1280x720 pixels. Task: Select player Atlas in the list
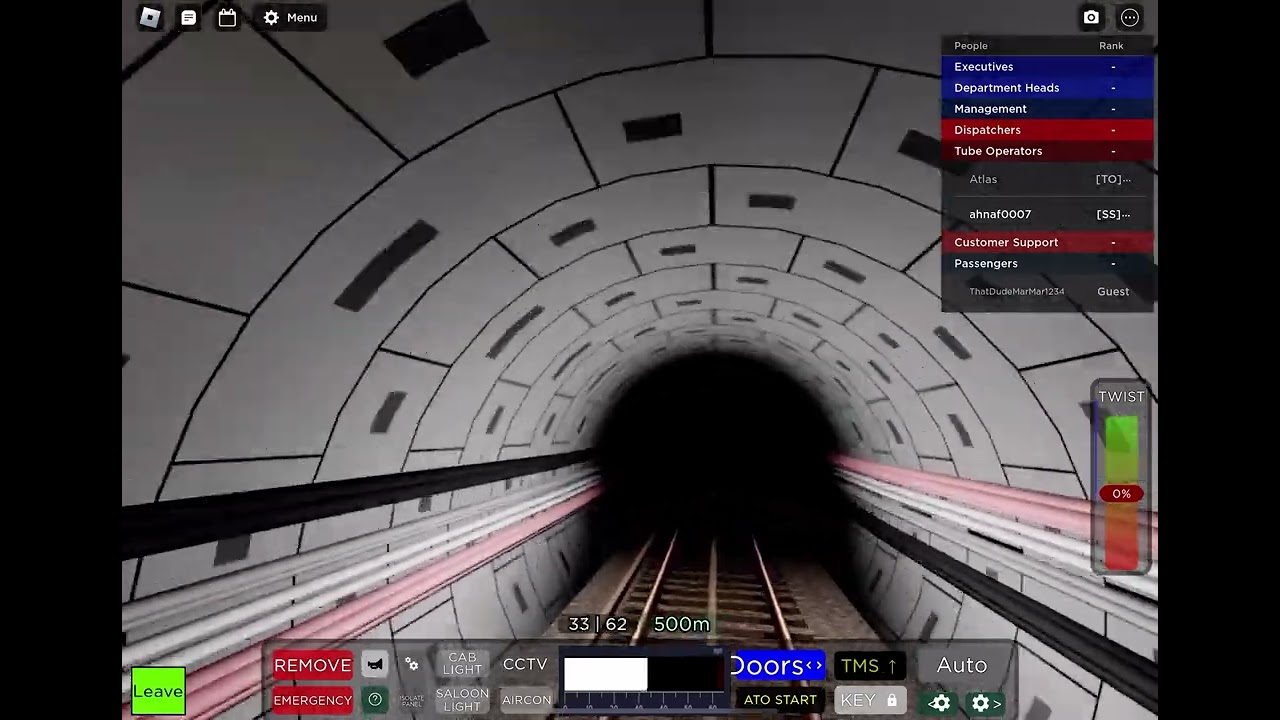click(1047, 179)
